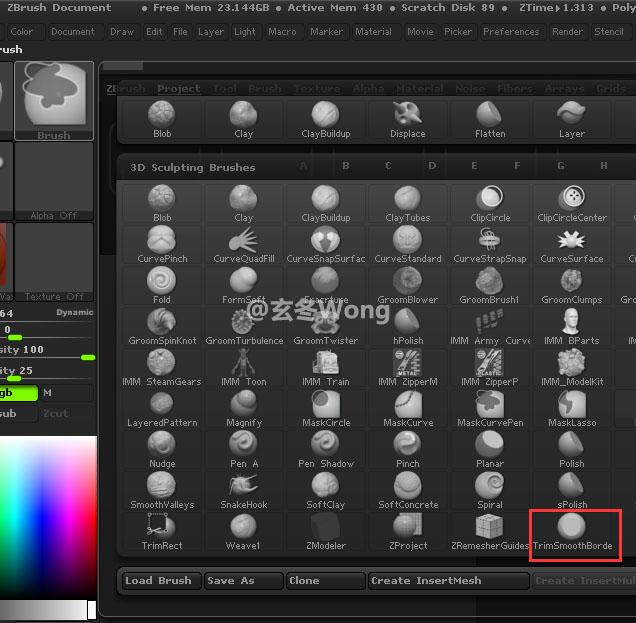Select the ClayTubes brush
Viewport: 636px width, 623px height.
coord(408,204)
